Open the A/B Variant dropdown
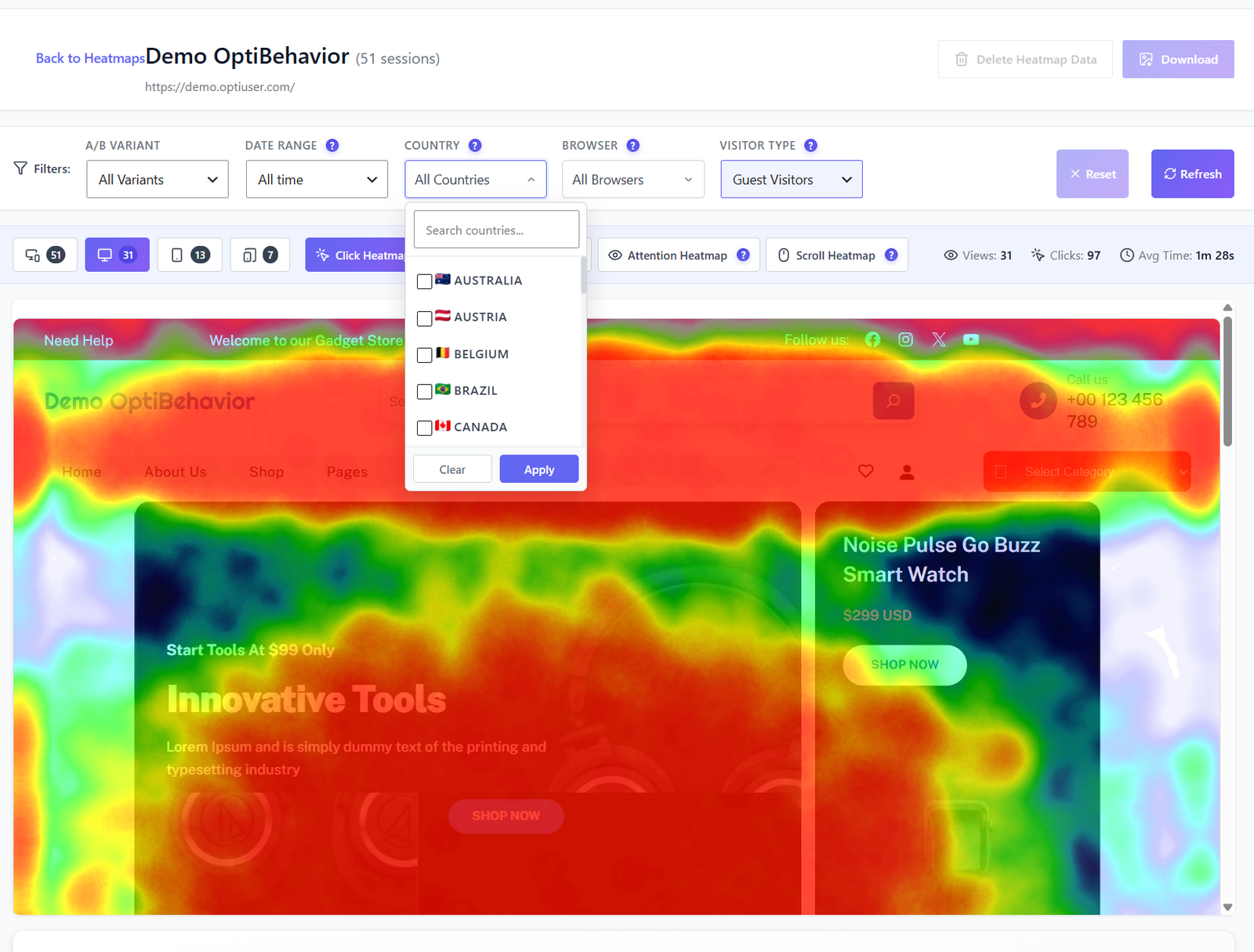Screen dimensions: 1254x952 (x=158, y=179)
